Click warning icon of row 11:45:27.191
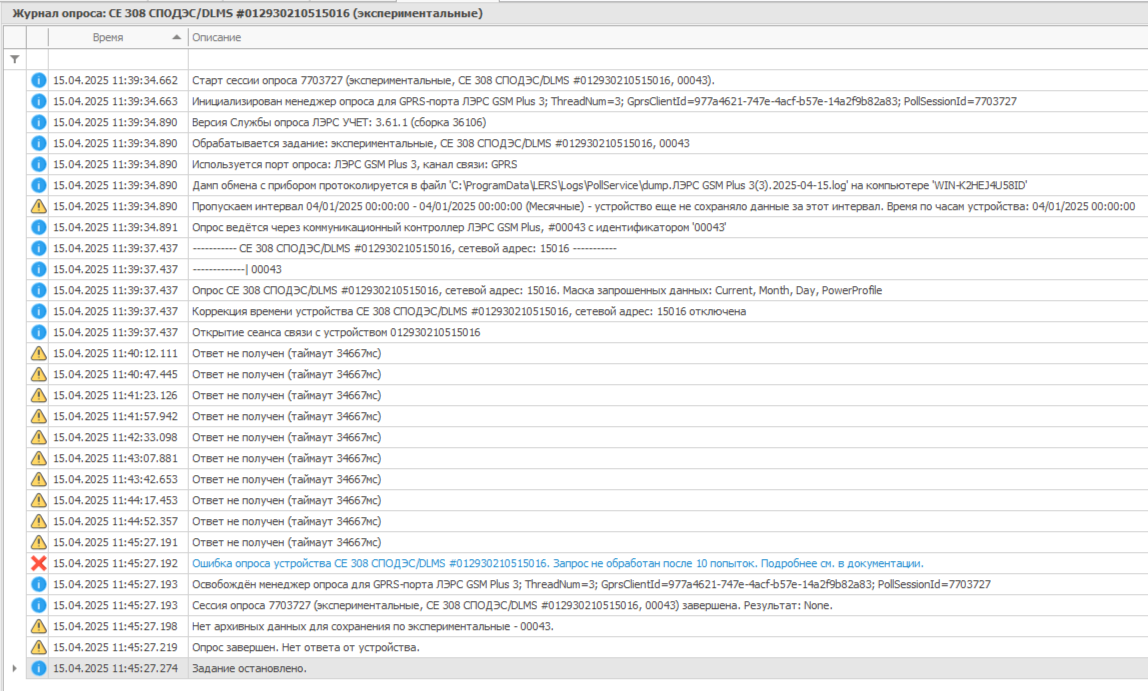The width and height of the screenshot is (1148, 691). [38, 543]
